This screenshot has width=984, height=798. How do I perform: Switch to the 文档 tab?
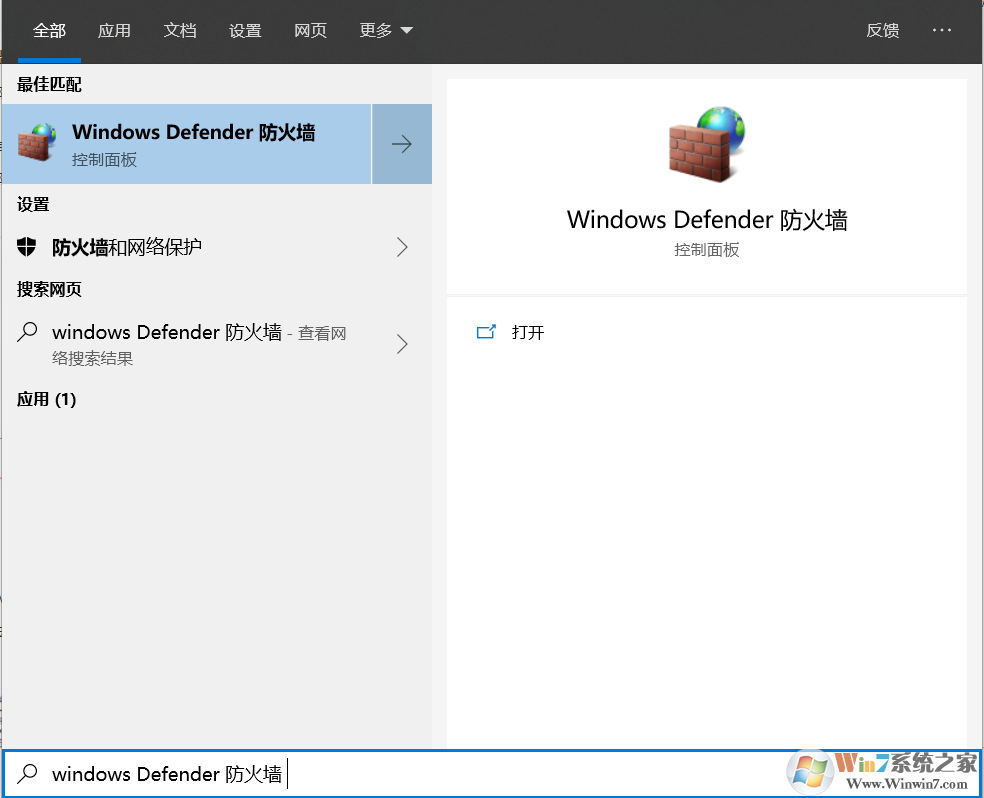(180, 30)
